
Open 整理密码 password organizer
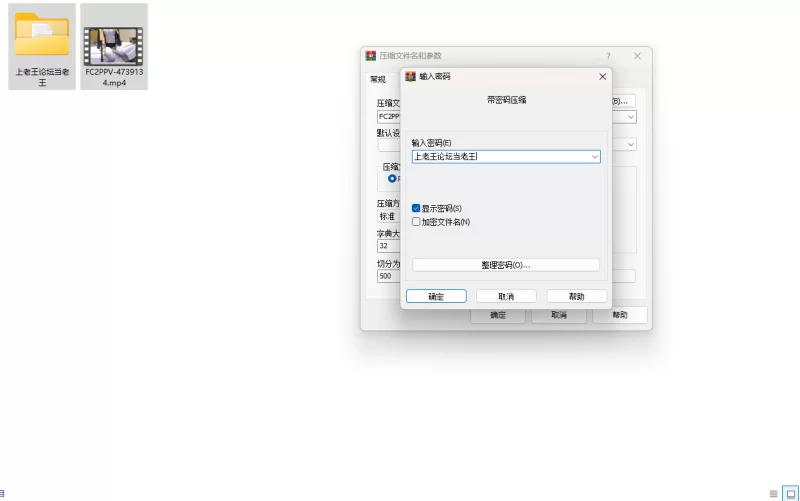(x=506, y=265)
